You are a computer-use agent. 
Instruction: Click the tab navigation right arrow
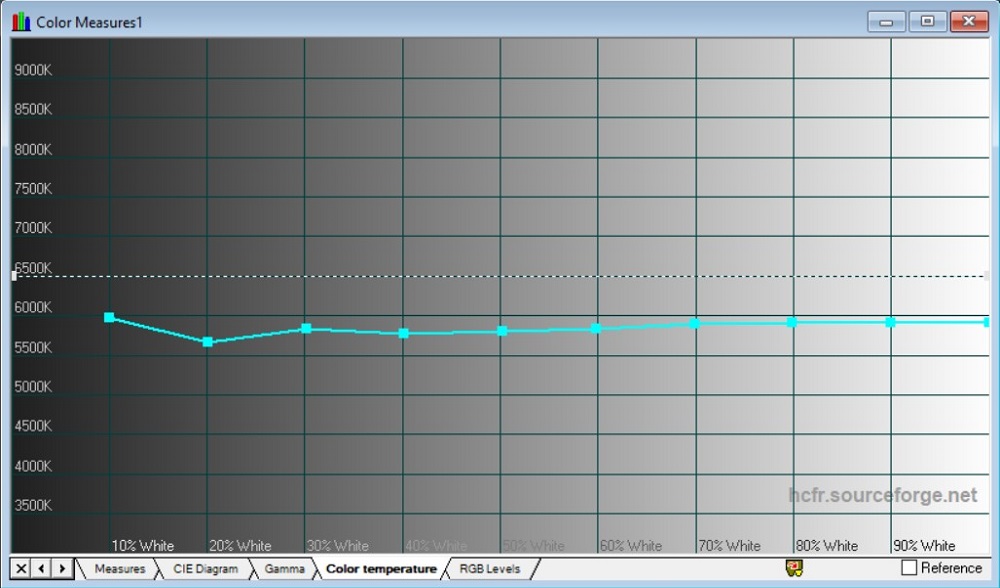[x=62, y=568]
